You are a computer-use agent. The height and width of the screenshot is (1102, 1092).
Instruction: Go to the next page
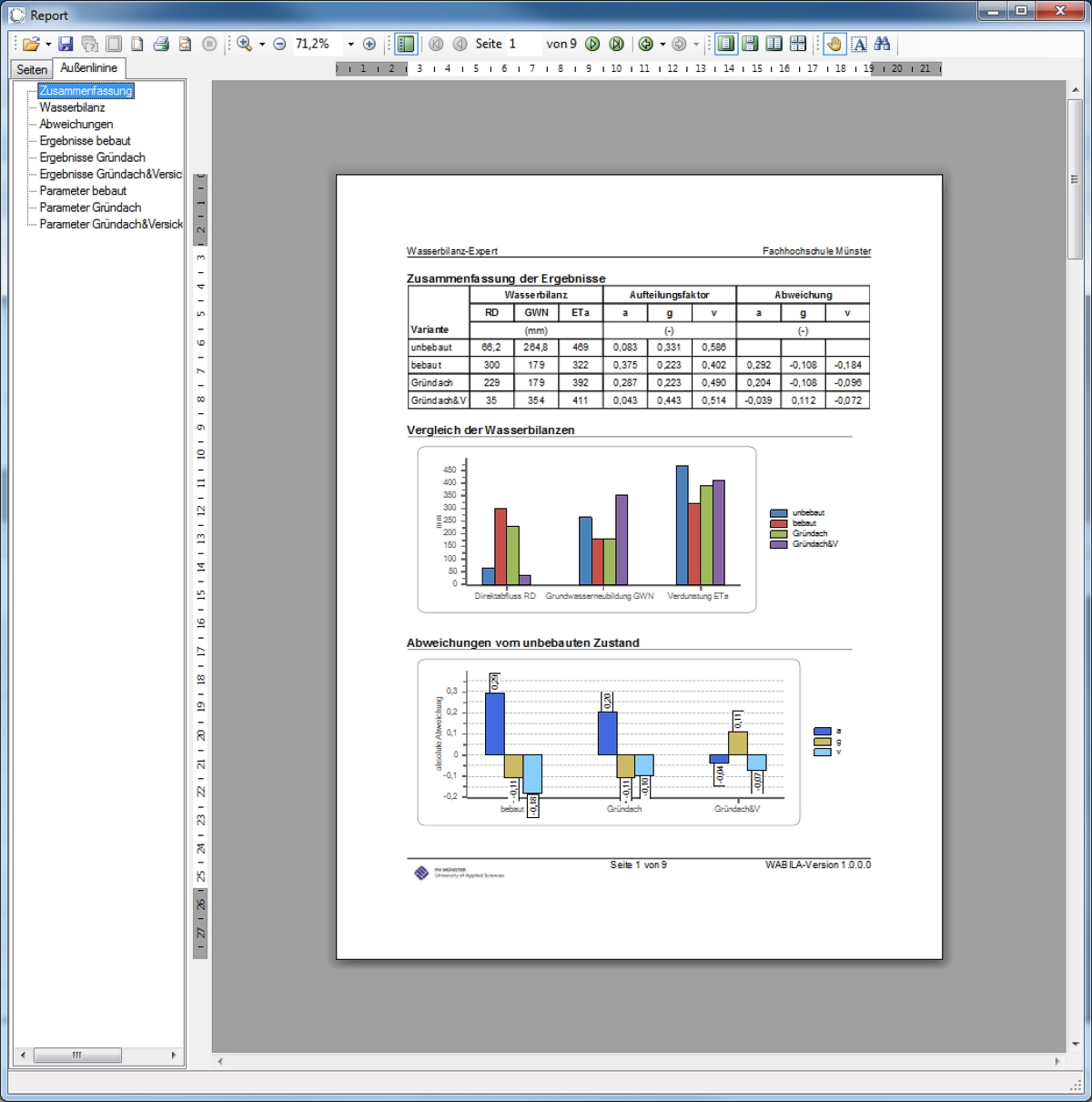click(592, 44)
